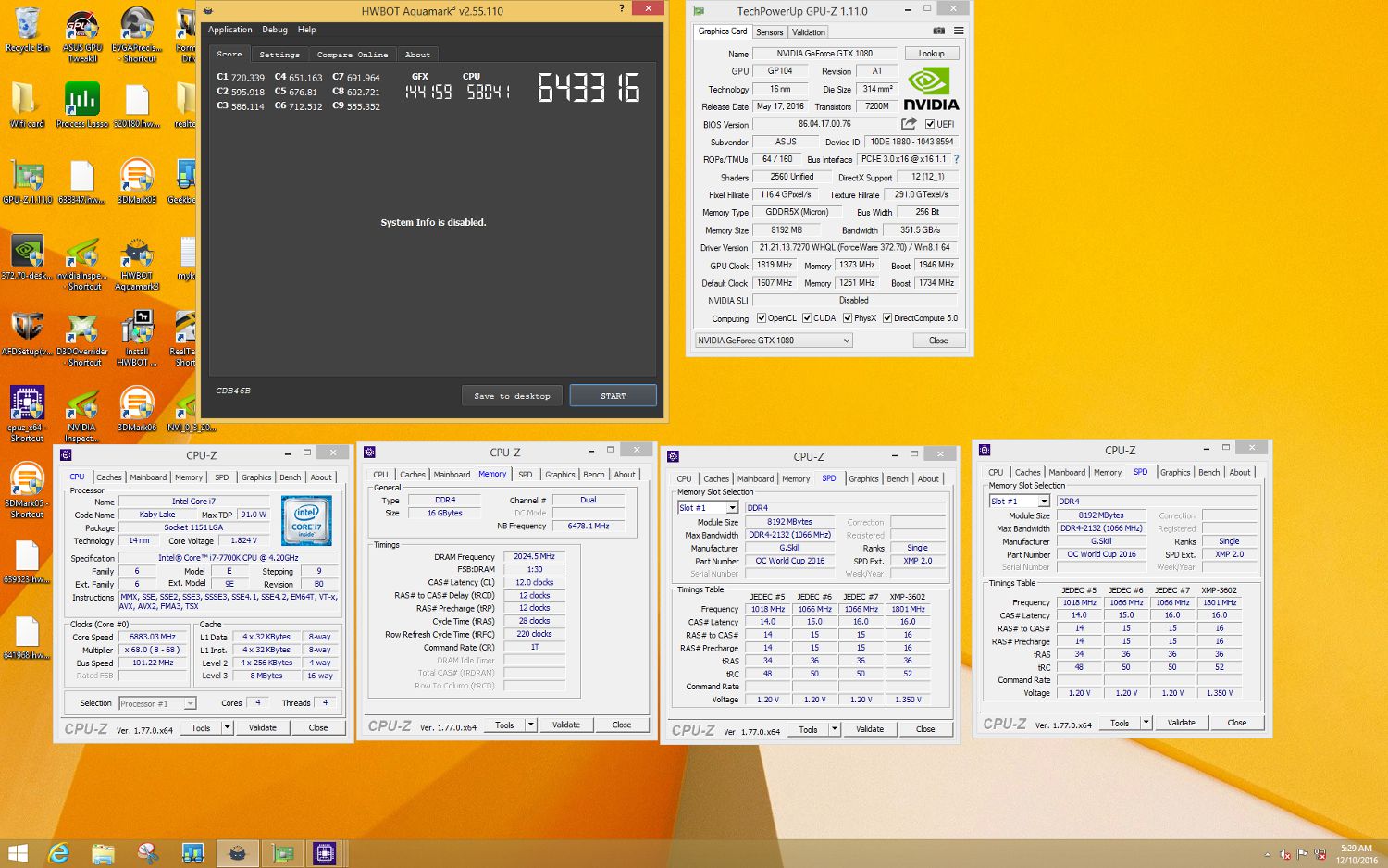The image size is (1388, 868).
Task: Toggle the OpenCL checkbox
Action: click(x=762, y=318)
